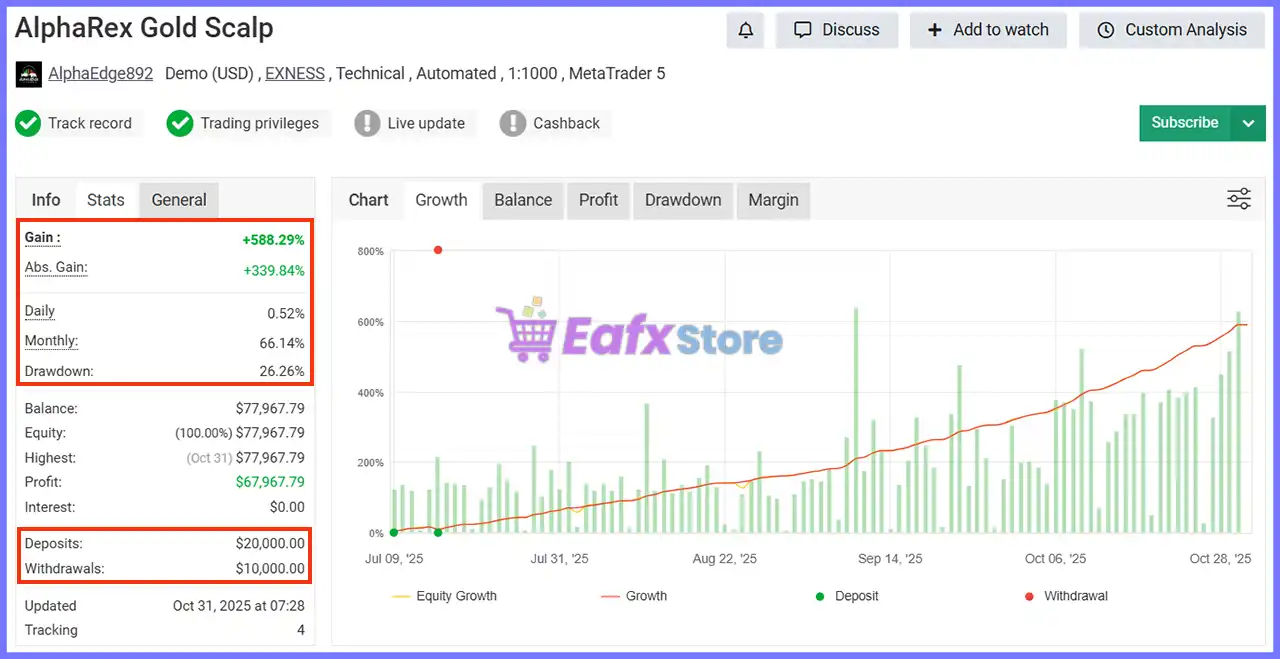1280x659 pixels.
Task: Toggle Equity Growth legend entry
Action: point(444,596)
